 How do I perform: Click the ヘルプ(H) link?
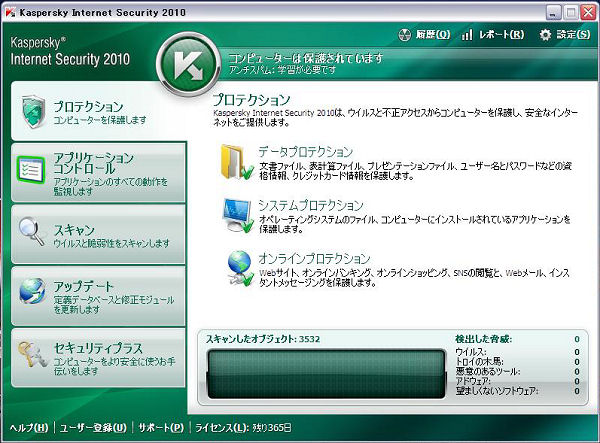(x=29, y=428)
